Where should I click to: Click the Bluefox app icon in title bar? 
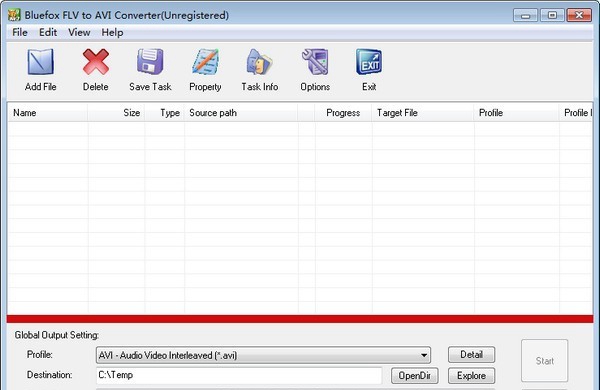pyautogui.click(x=14, y=15)
